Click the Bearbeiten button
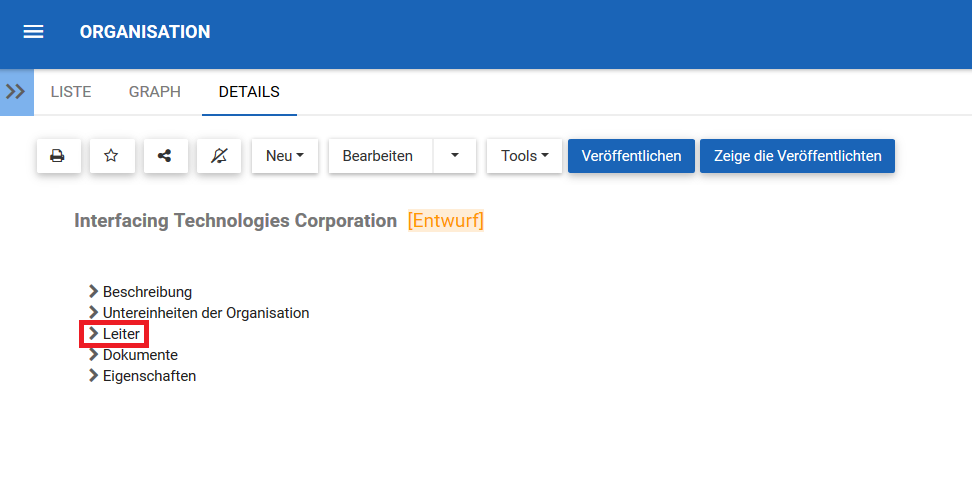Viewport: 972px width, 477px height. [380, 156]
